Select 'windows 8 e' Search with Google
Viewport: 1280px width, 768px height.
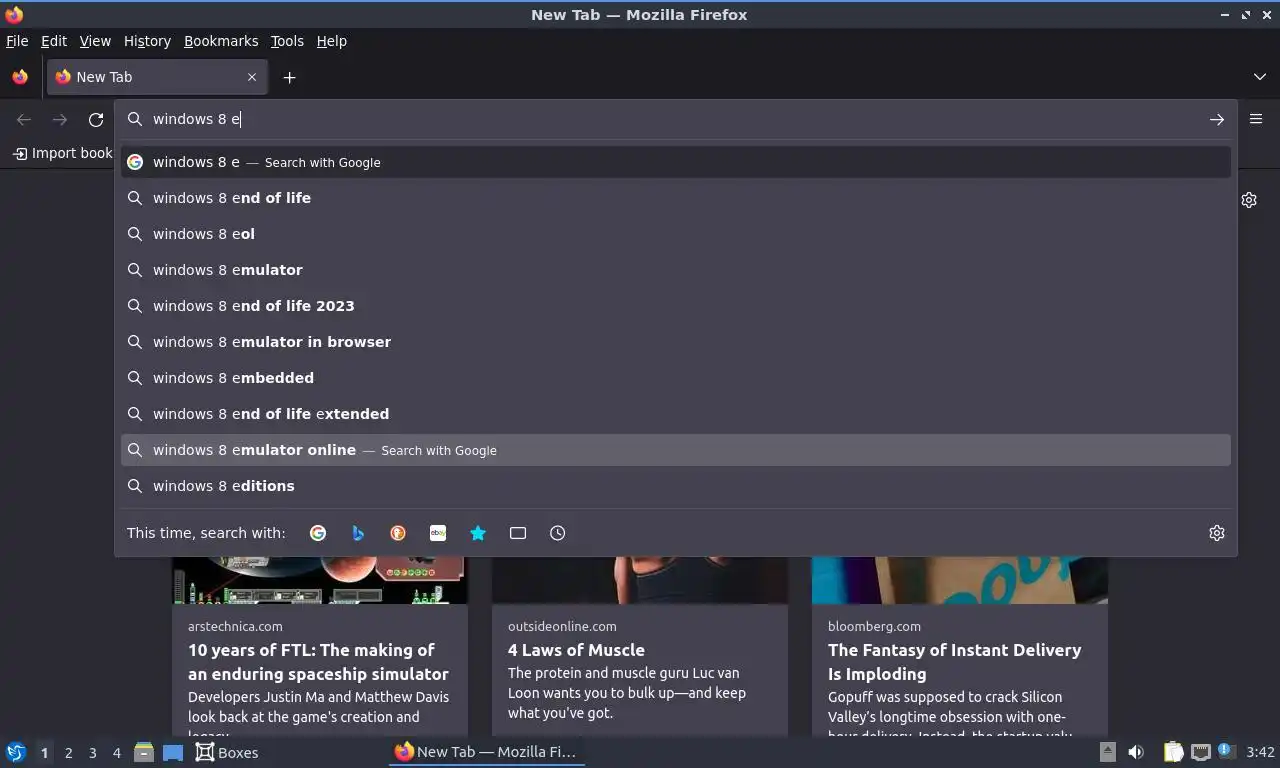tap(676, 162)
